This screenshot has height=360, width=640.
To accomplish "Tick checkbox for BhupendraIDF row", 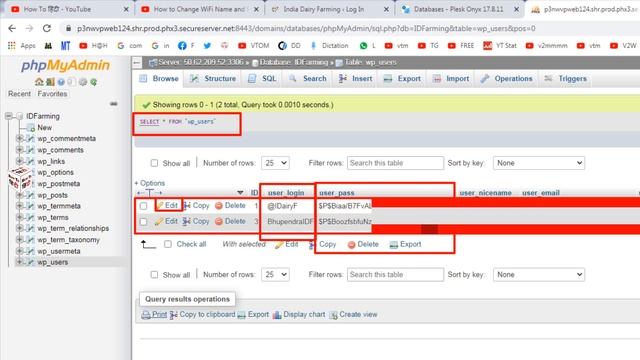I will point(143,222).
